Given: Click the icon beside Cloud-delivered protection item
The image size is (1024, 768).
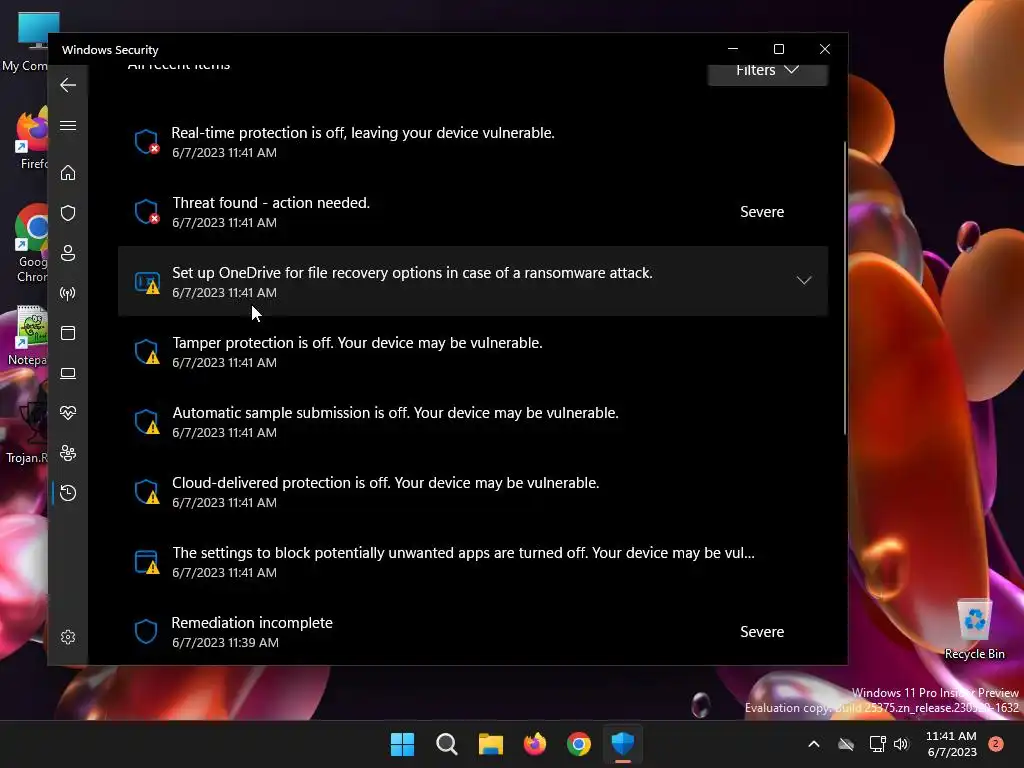Looking at the screenshot, I should coord(146,491).
